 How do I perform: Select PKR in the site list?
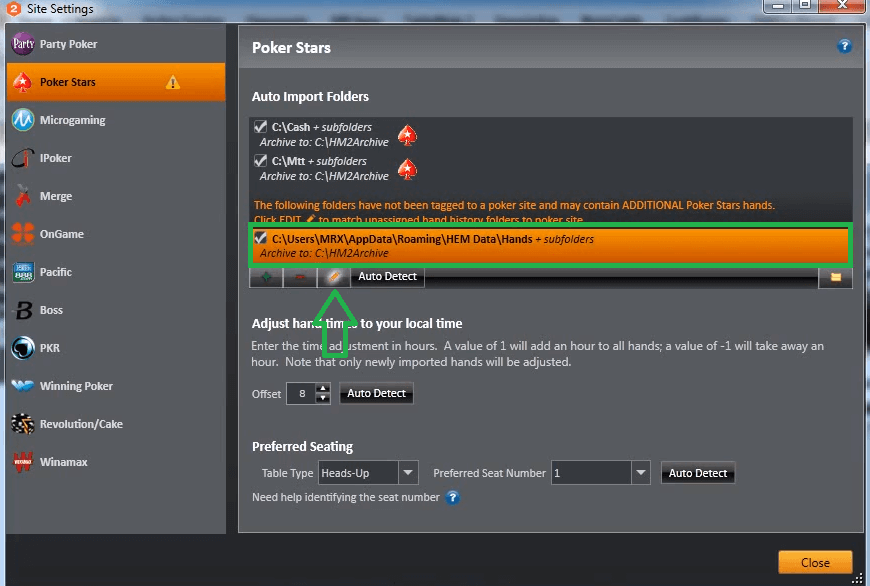coord(116,348)
